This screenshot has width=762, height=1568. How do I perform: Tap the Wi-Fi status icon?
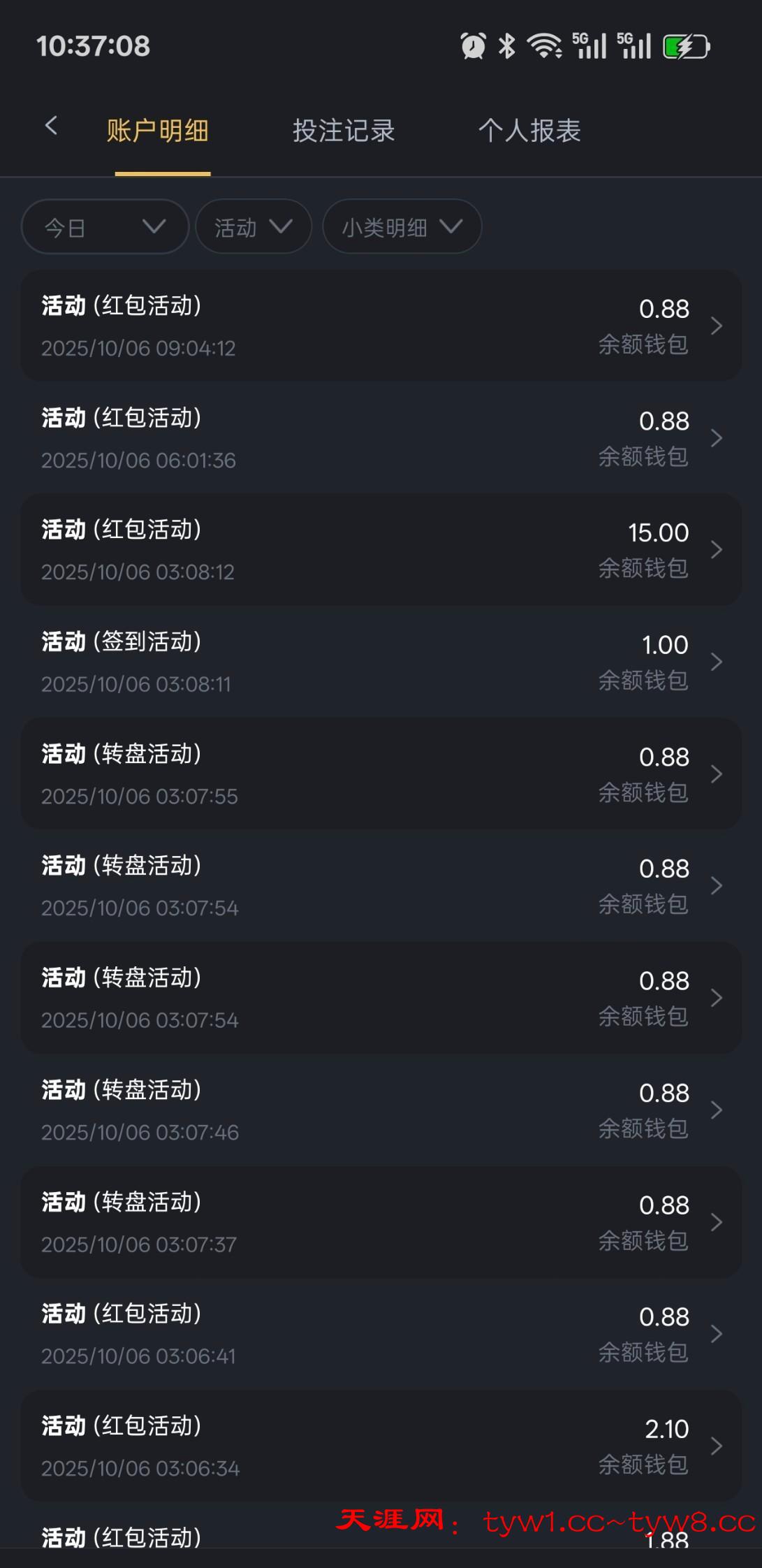click(x=544, y=46)
